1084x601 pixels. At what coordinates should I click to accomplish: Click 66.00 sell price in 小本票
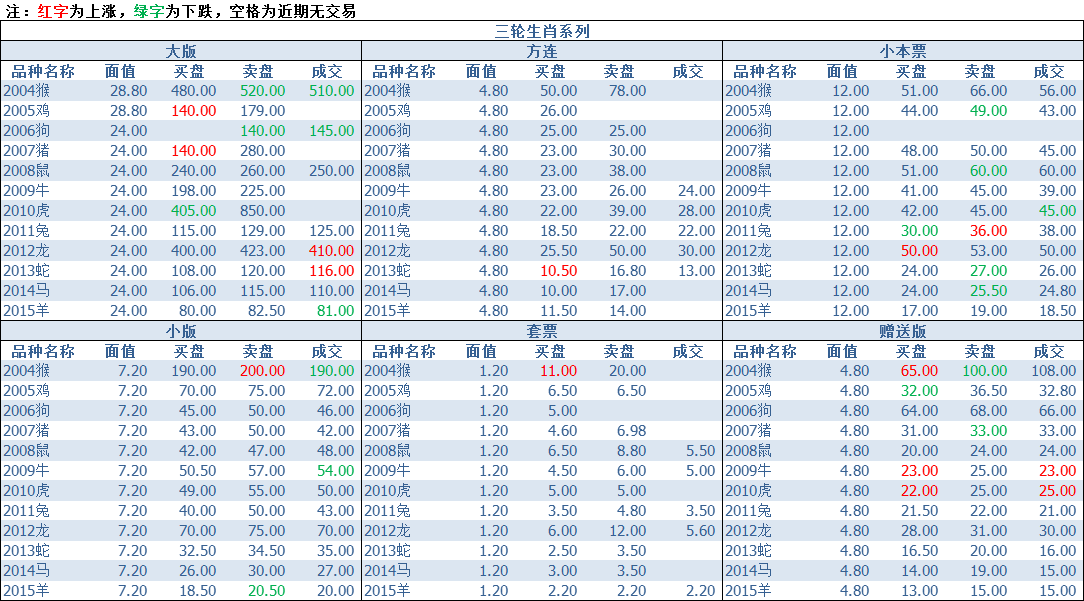(989, 91)
